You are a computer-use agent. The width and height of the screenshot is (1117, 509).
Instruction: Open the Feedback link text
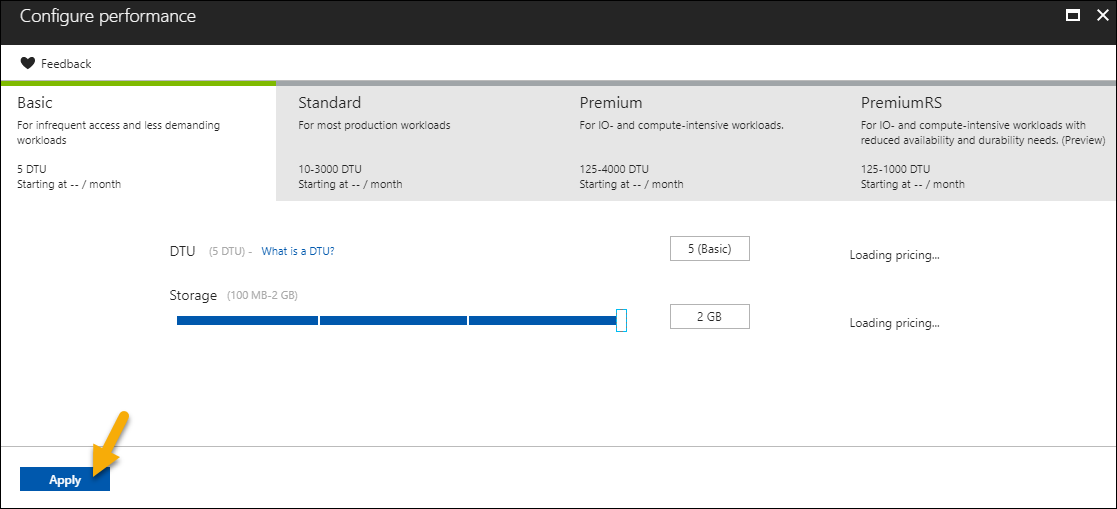click(x=66, y=64)
